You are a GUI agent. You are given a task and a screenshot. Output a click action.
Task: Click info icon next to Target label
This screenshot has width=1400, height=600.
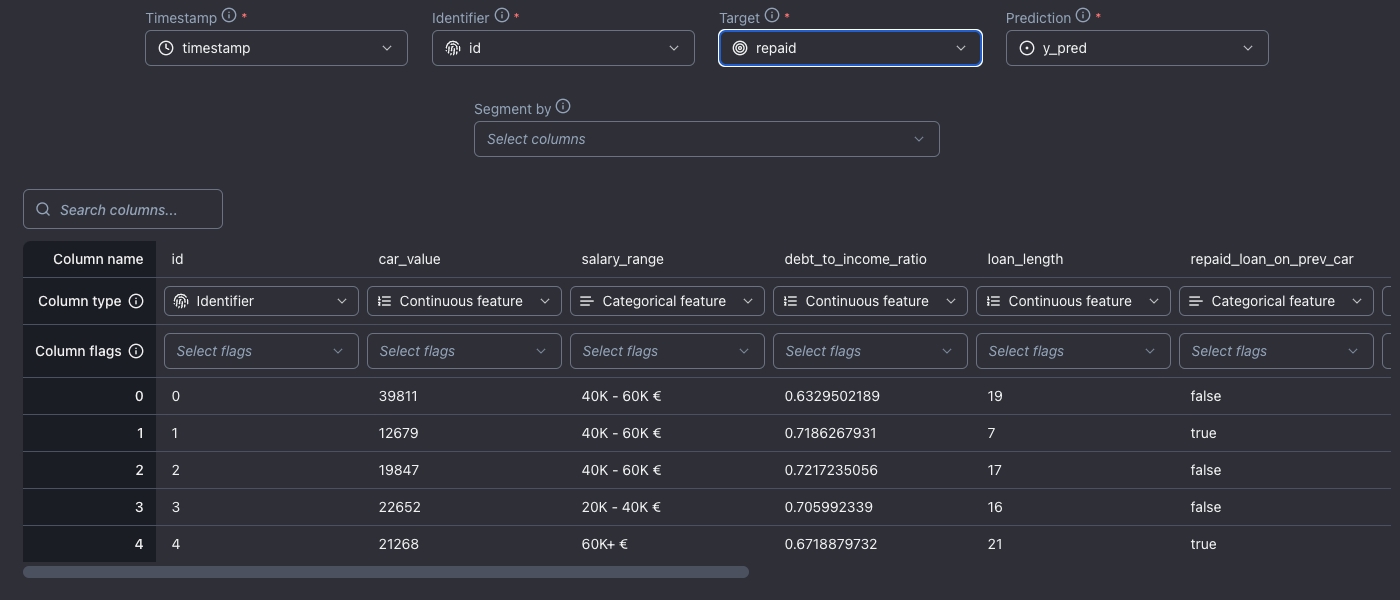771,16
